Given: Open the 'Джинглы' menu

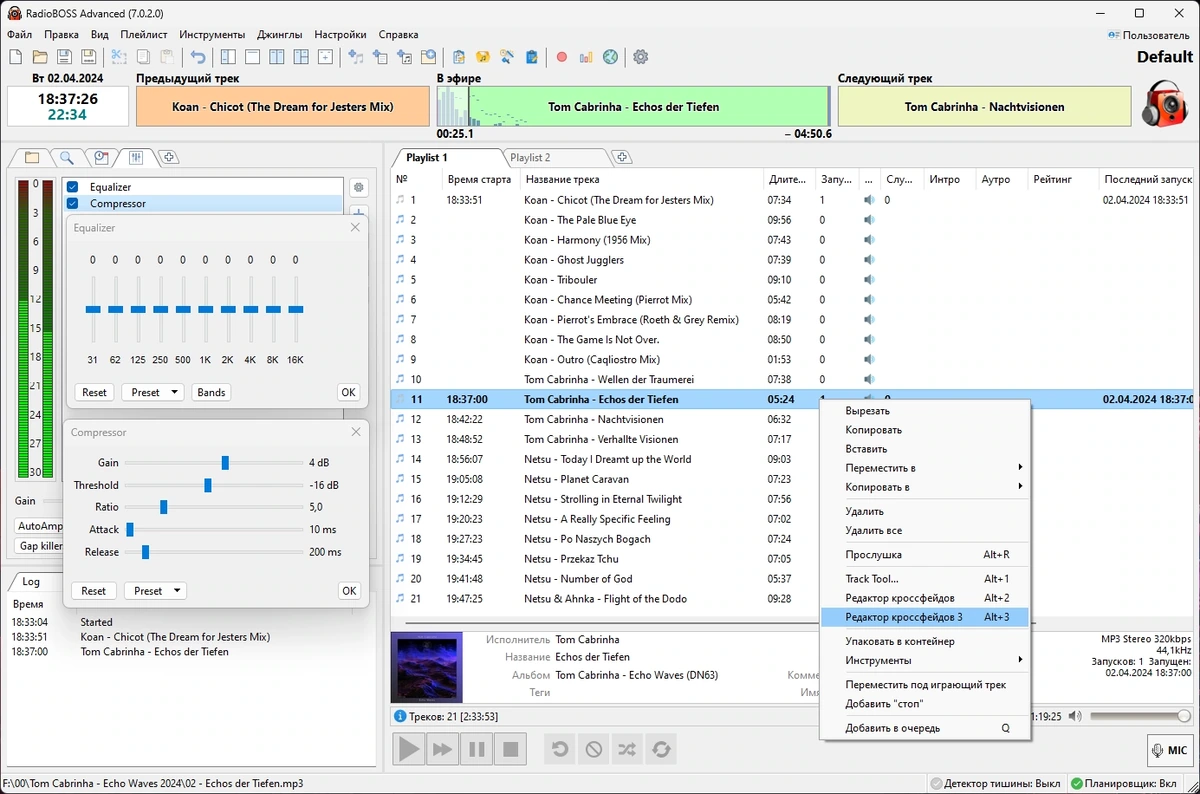Looking at the screenshot, I should click(x=279, y=35).
